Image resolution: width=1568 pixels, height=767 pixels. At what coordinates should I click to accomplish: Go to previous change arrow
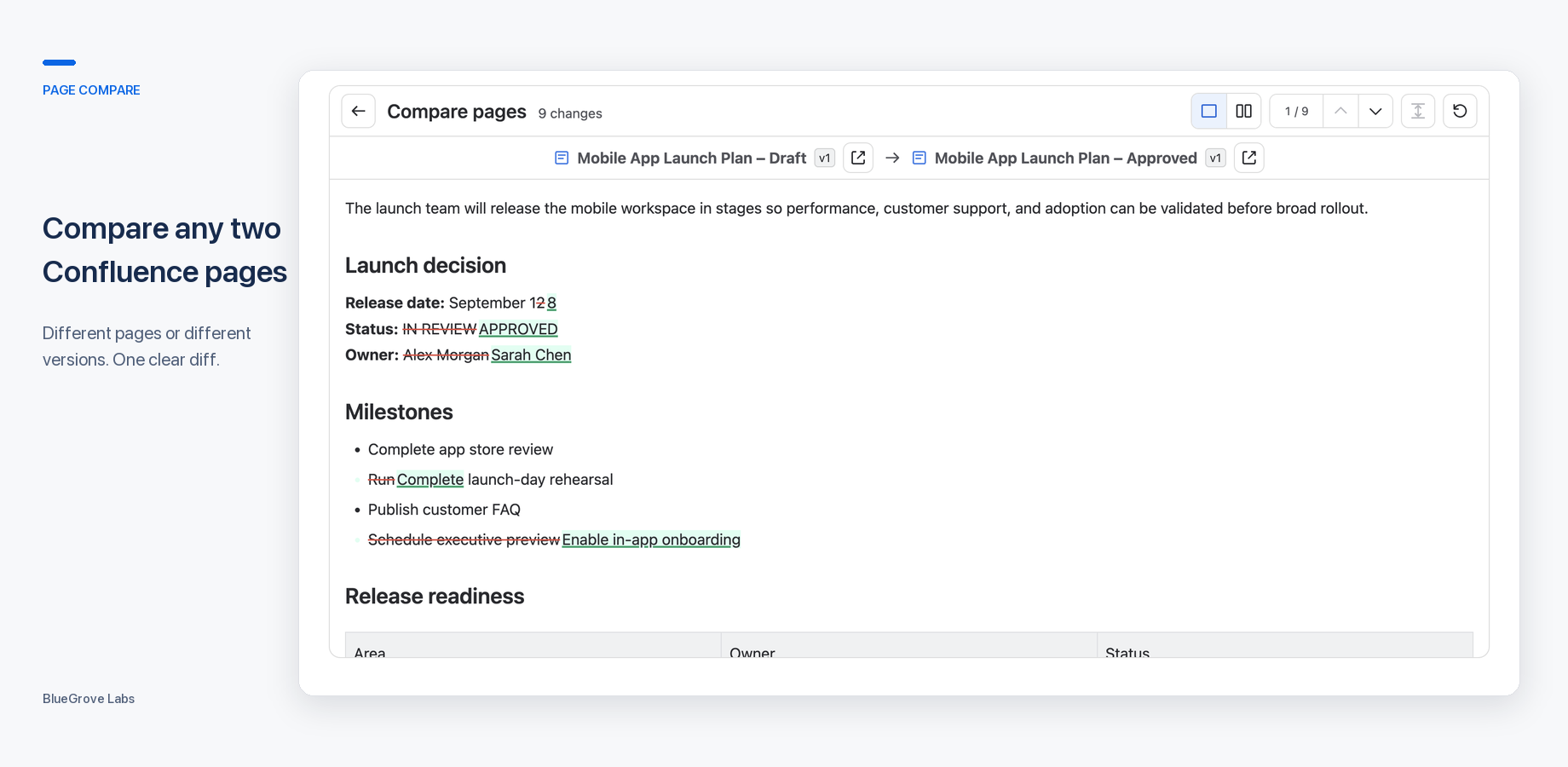pos(1340,111)
